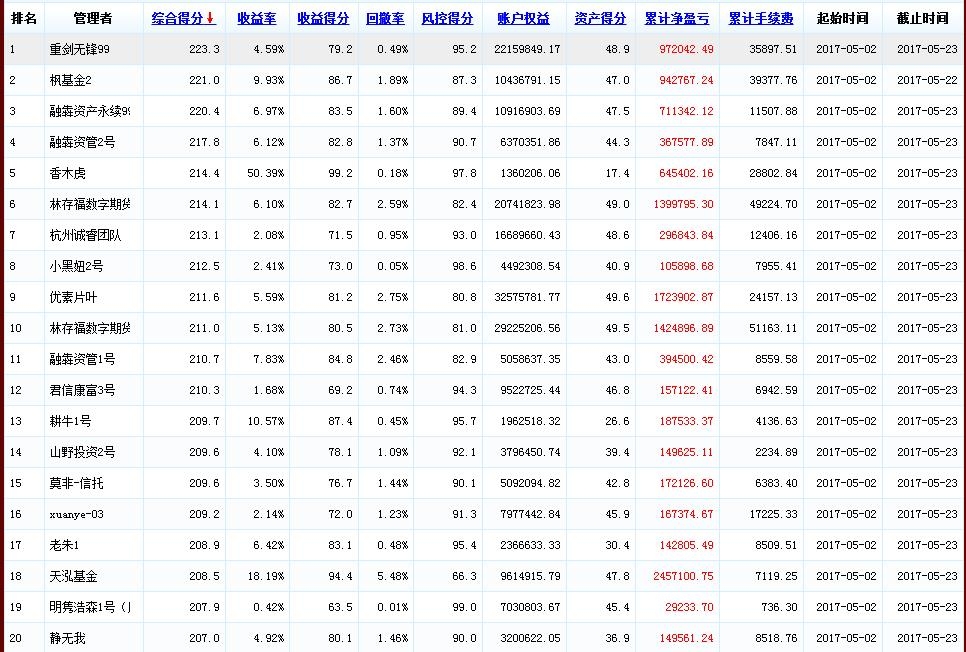966x652 pixels.
Task: Click account equity value 1360206.06
Action: [x=530, y=173]
